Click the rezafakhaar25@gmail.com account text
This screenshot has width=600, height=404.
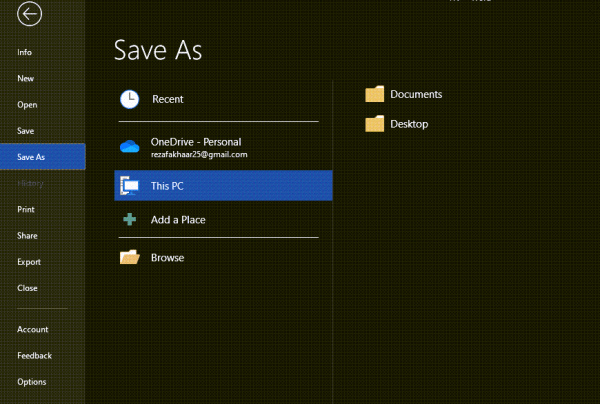[x=199, y=155]
